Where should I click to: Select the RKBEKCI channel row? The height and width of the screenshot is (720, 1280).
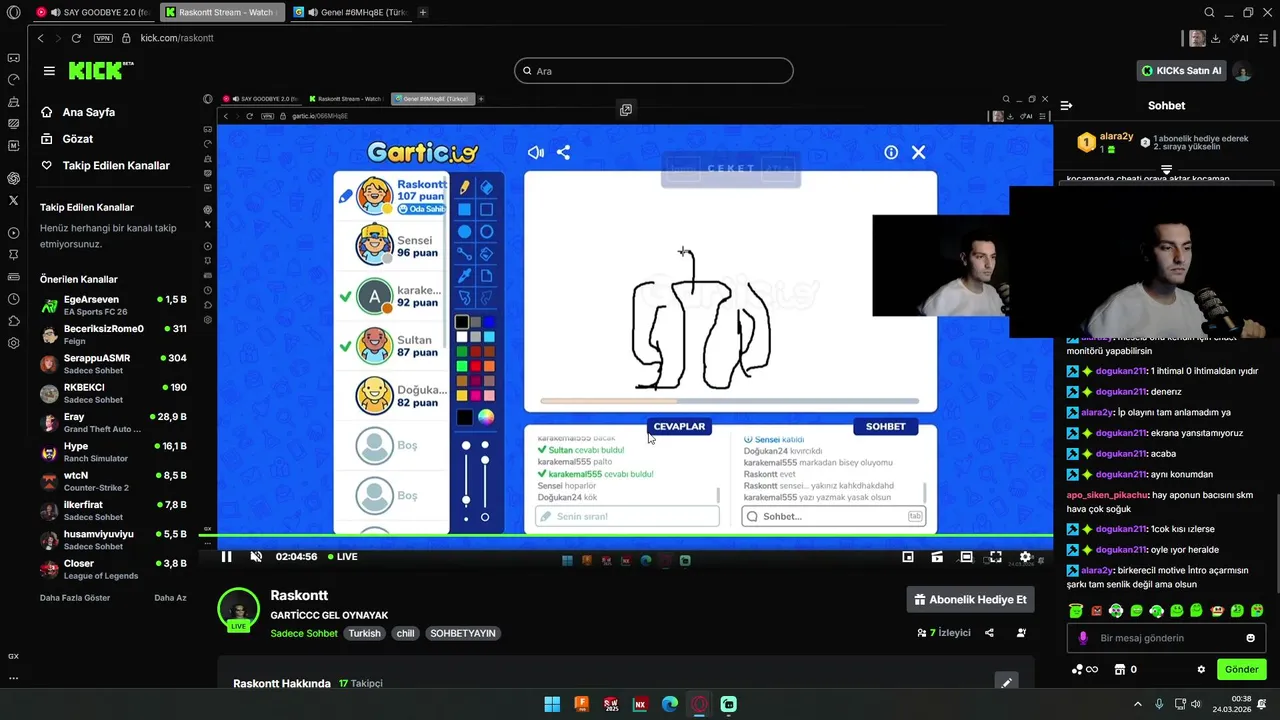coord(113,393)
